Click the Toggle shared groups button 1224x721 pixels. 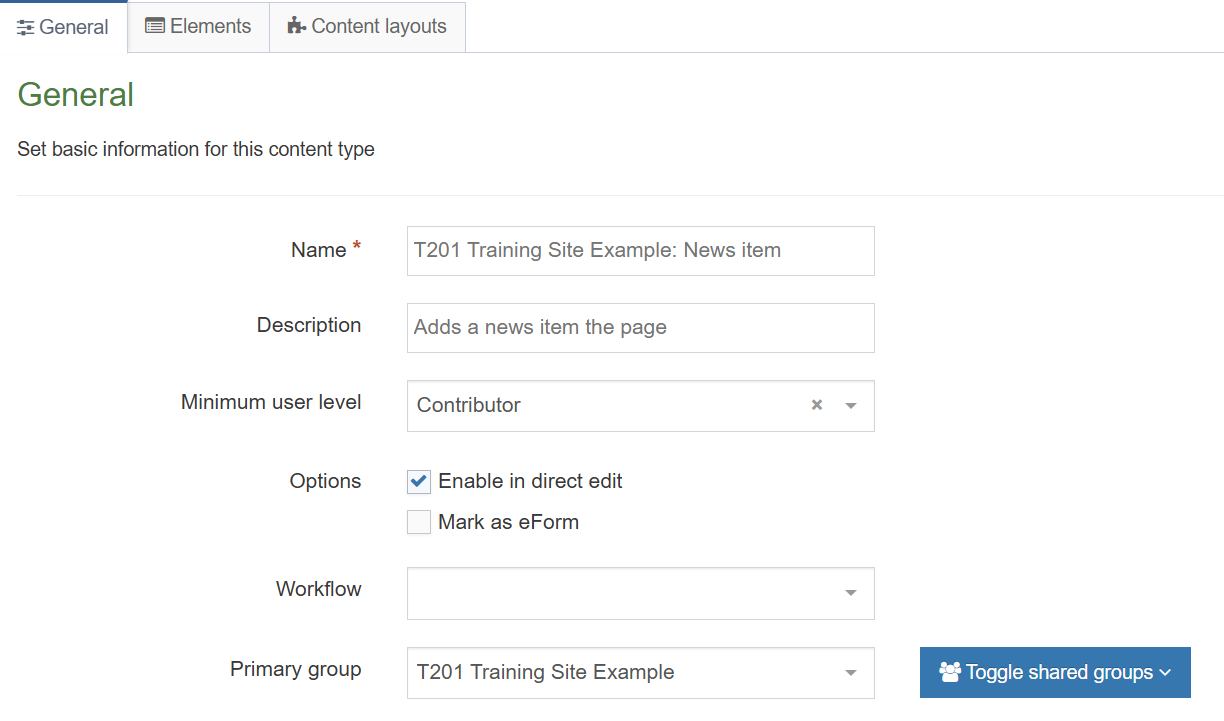point(1054,672)
